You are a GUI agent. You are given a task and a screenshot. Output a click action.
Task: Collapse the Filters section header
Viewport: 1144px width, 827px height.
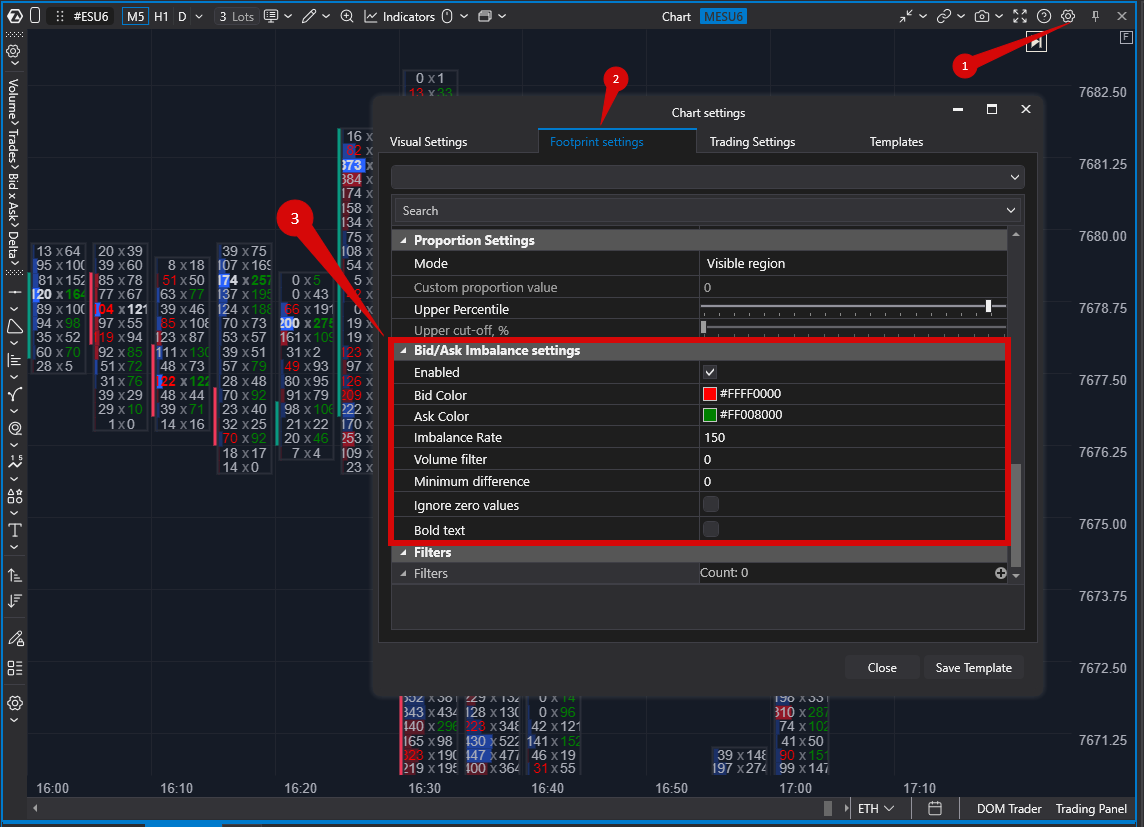(403, 553)
